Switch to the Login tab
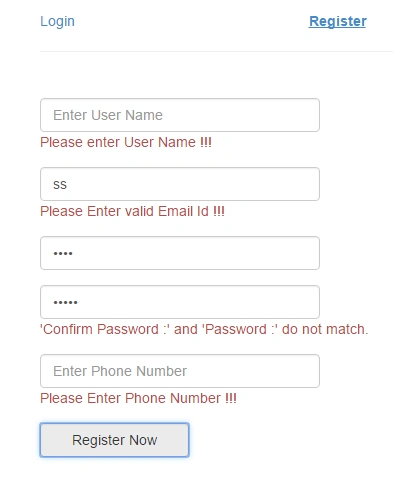Image resolution: width=393 pixels, height=479 pixels. click(57, 21)
